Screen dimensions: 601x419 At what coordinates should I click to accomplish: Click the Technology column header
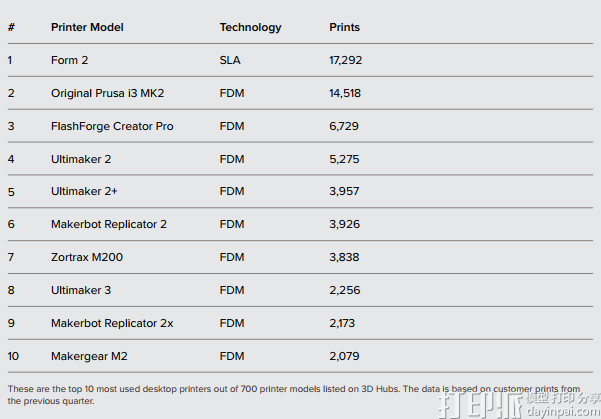click(x=250, y=27)
